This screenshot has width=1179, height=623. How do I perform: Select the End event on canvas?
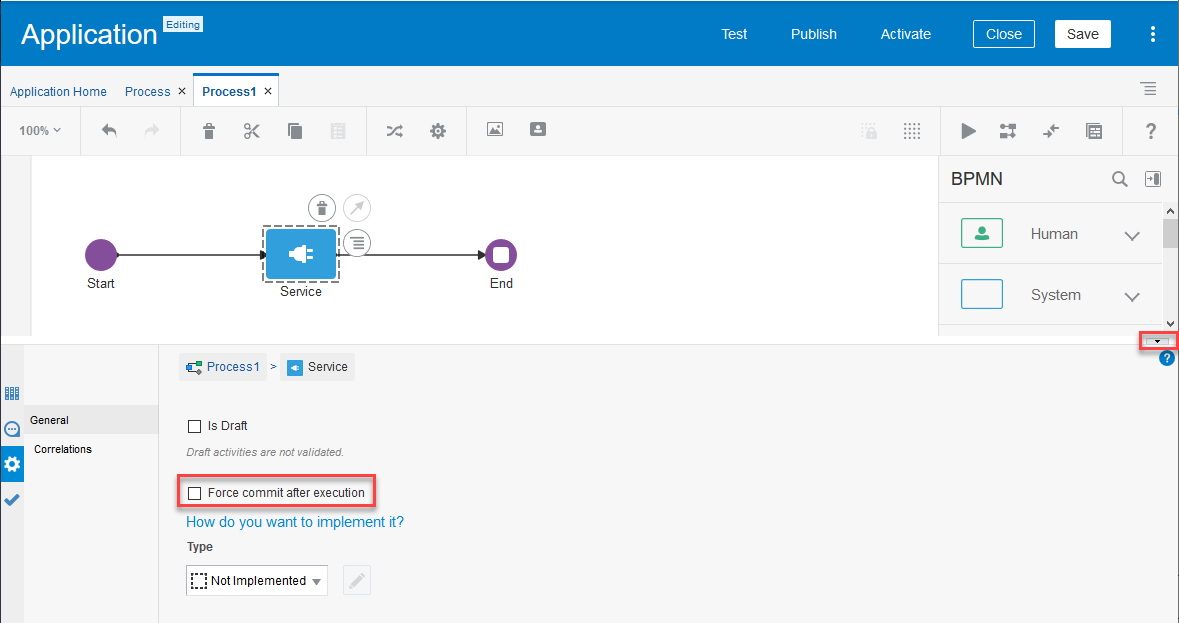(x=501, y=256)
